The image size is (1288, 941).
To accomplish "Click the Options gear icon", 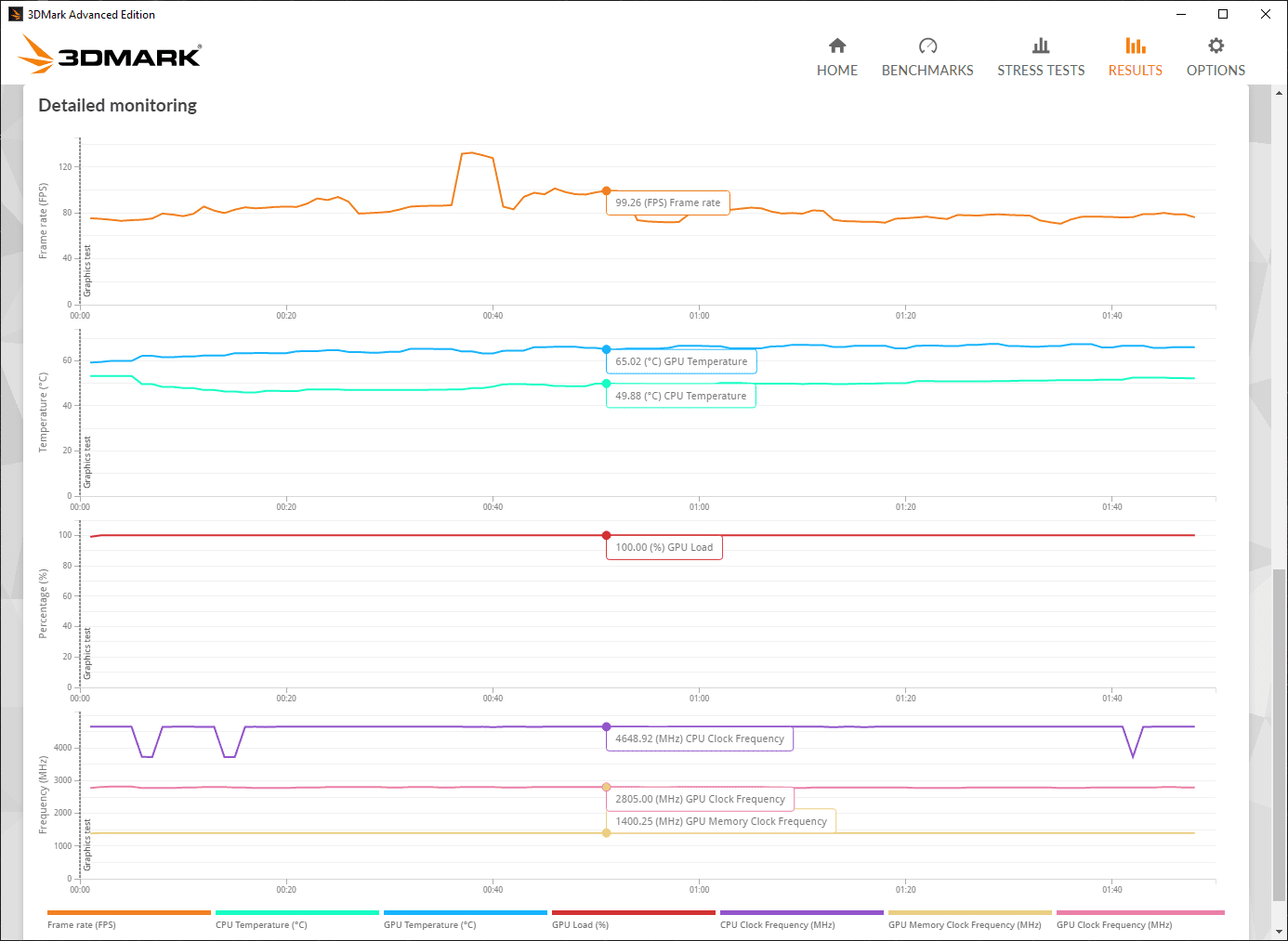I will pos(1216,46).
